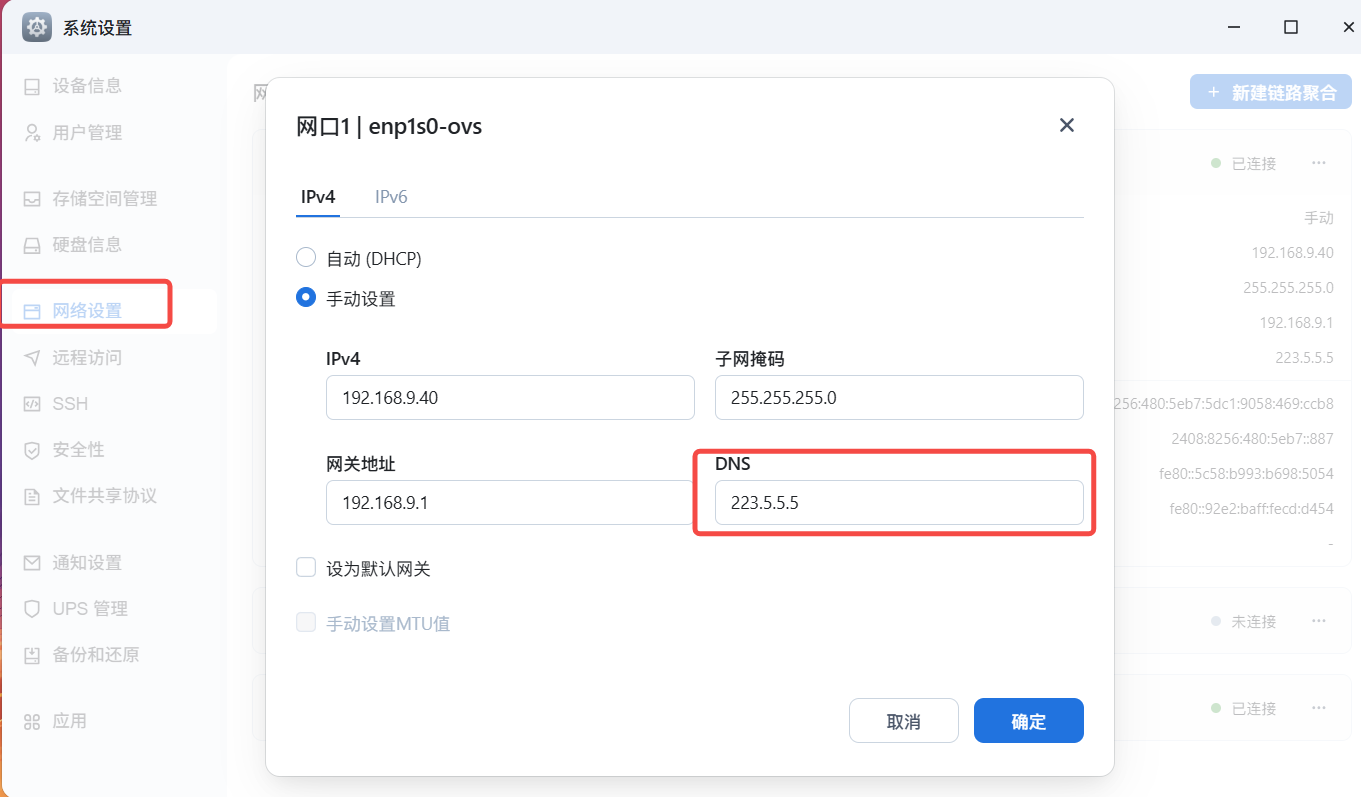Image resolution: width=1361 pixels, height=797 pixels.
Task: Select 自动 (DHCP) radio button
Action: 306,258
